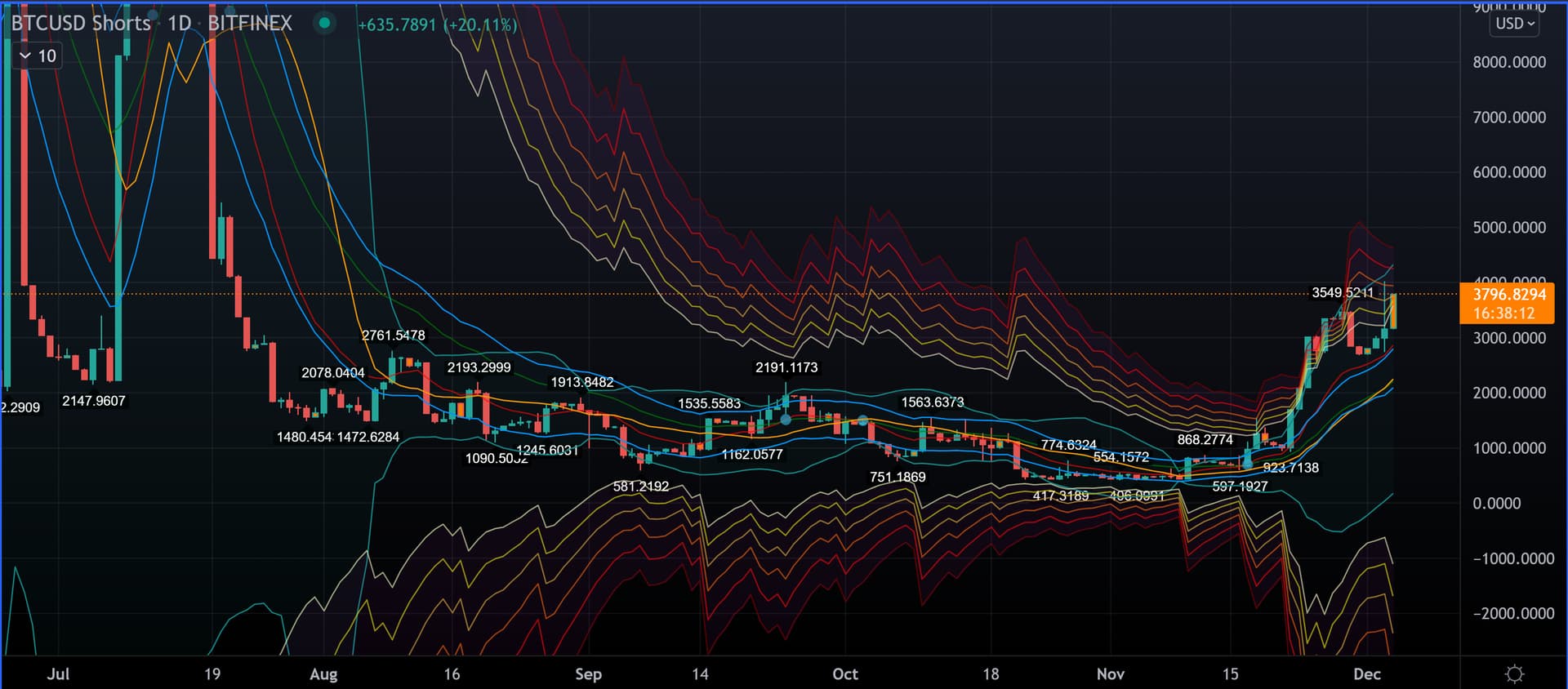Image resolution: width=1568 pixels, height=689 pixels.
Task: Click the Sep label on time axis
Action: pos(588,674)
